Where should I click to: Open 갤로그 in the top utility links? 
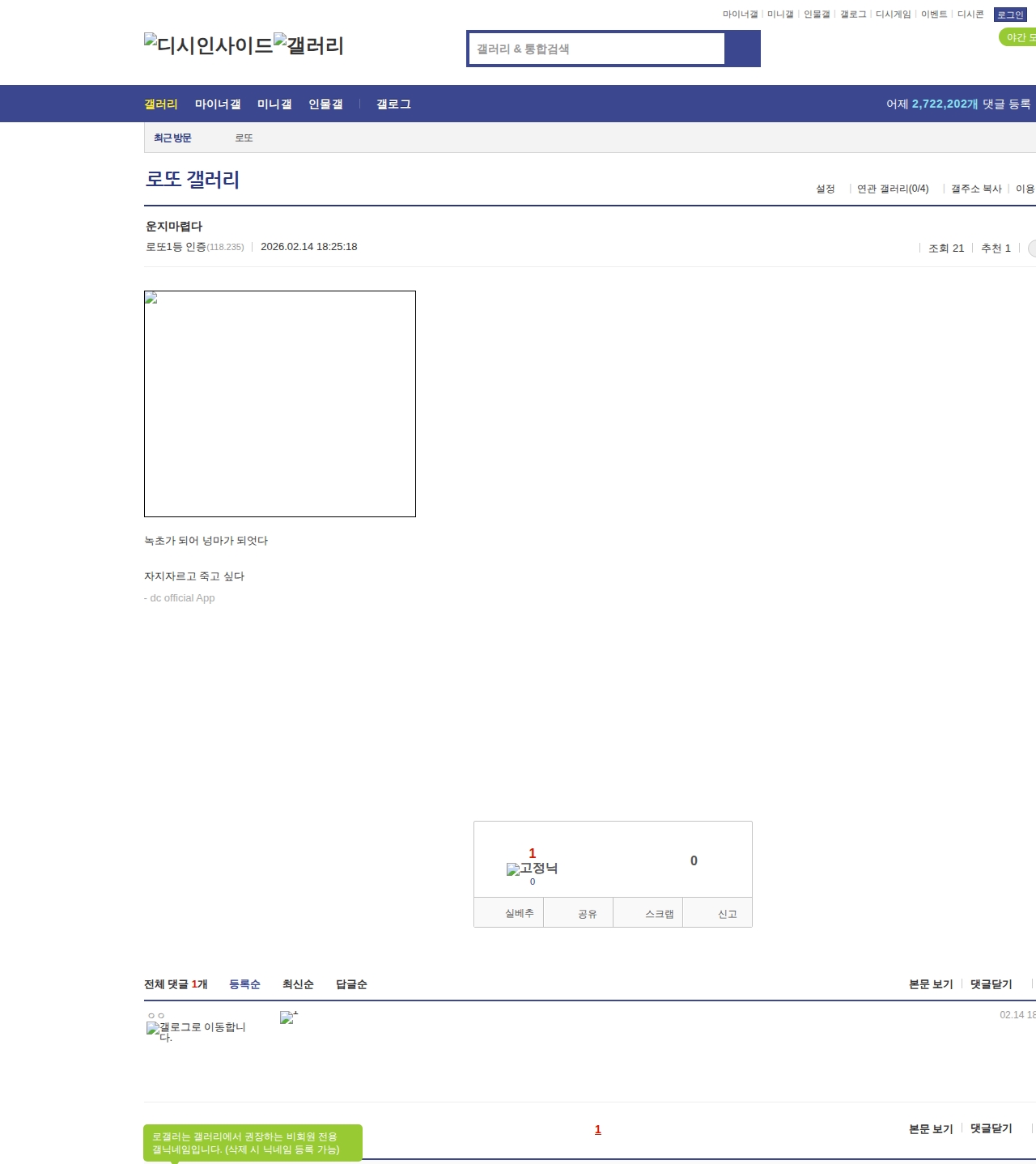click(853, 15)
